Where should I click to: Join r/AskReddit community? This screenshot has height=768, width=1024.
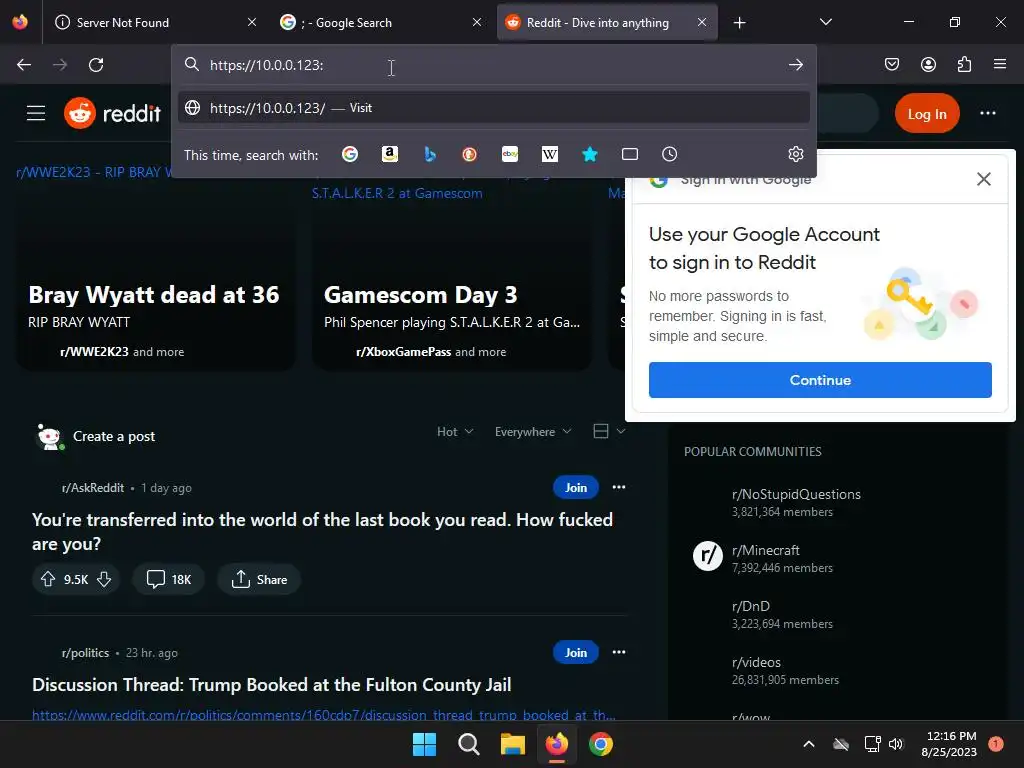575,487
